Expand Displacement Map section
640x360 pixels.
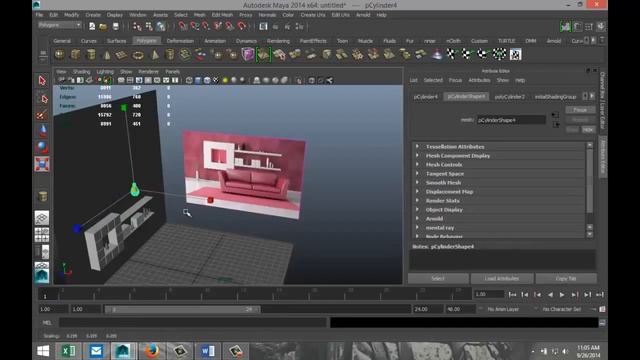click(417, 191)
